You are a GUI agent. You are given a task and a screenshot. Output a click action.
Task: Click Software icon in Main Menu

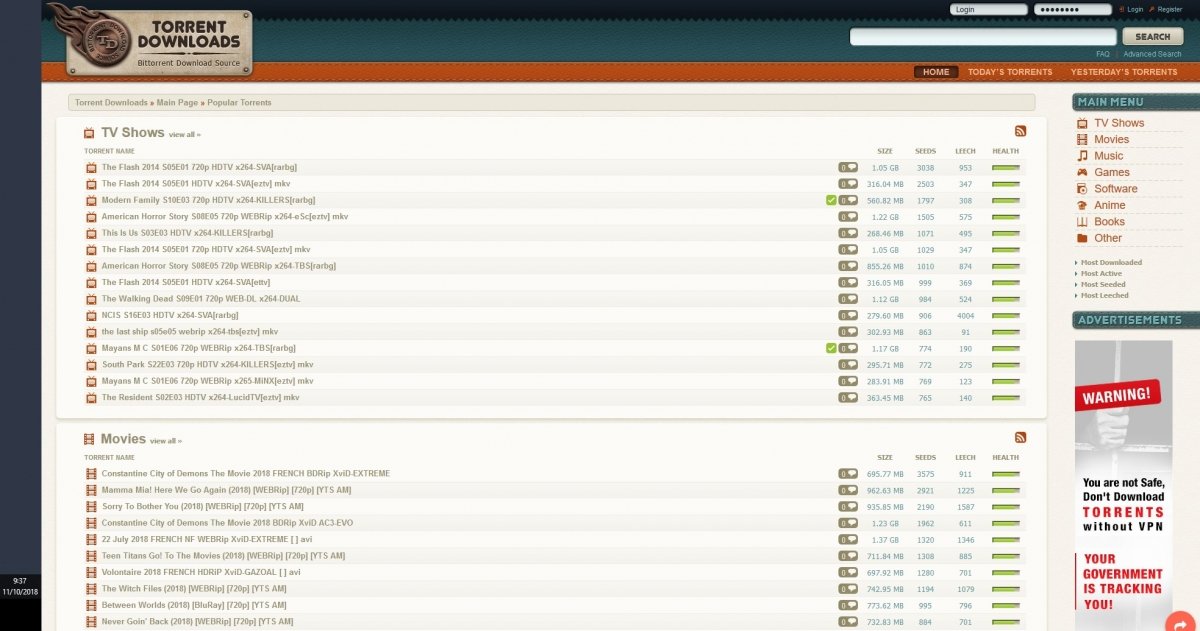(1082, 188)
